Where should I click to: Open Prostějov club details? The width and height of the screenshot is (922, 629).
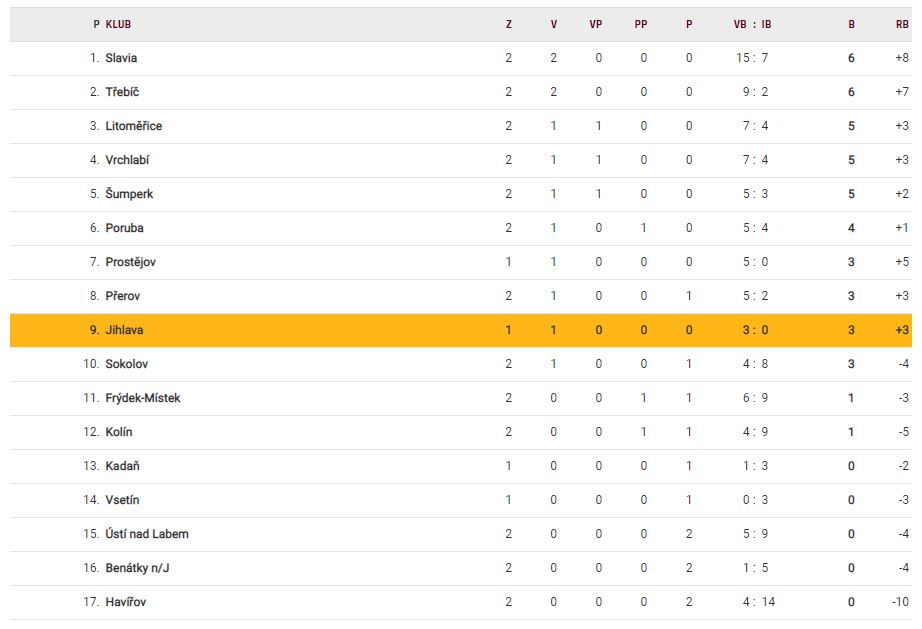coord(130,262)
